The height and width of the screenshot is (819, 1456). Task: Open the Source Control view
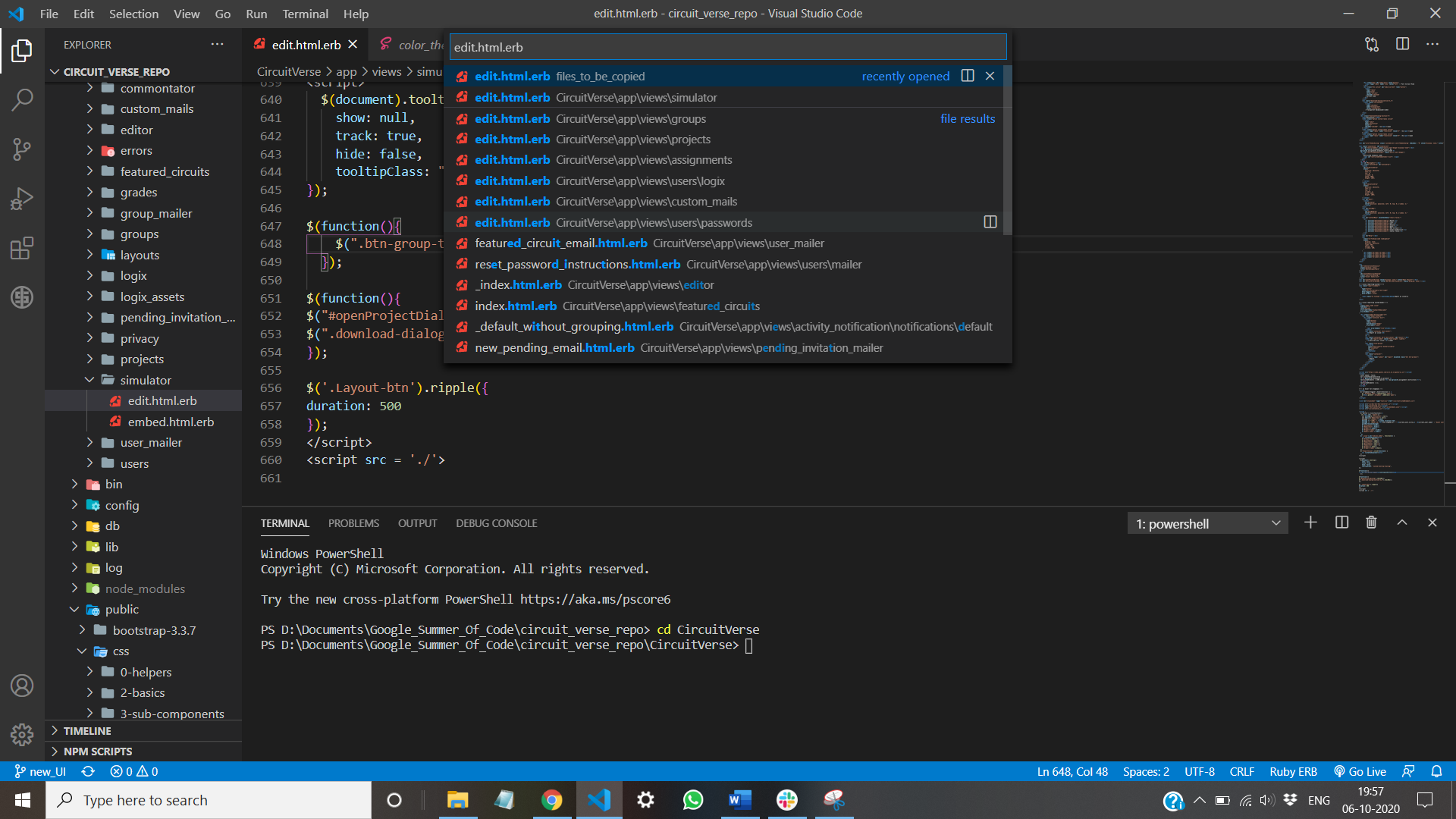pos(22,149)
